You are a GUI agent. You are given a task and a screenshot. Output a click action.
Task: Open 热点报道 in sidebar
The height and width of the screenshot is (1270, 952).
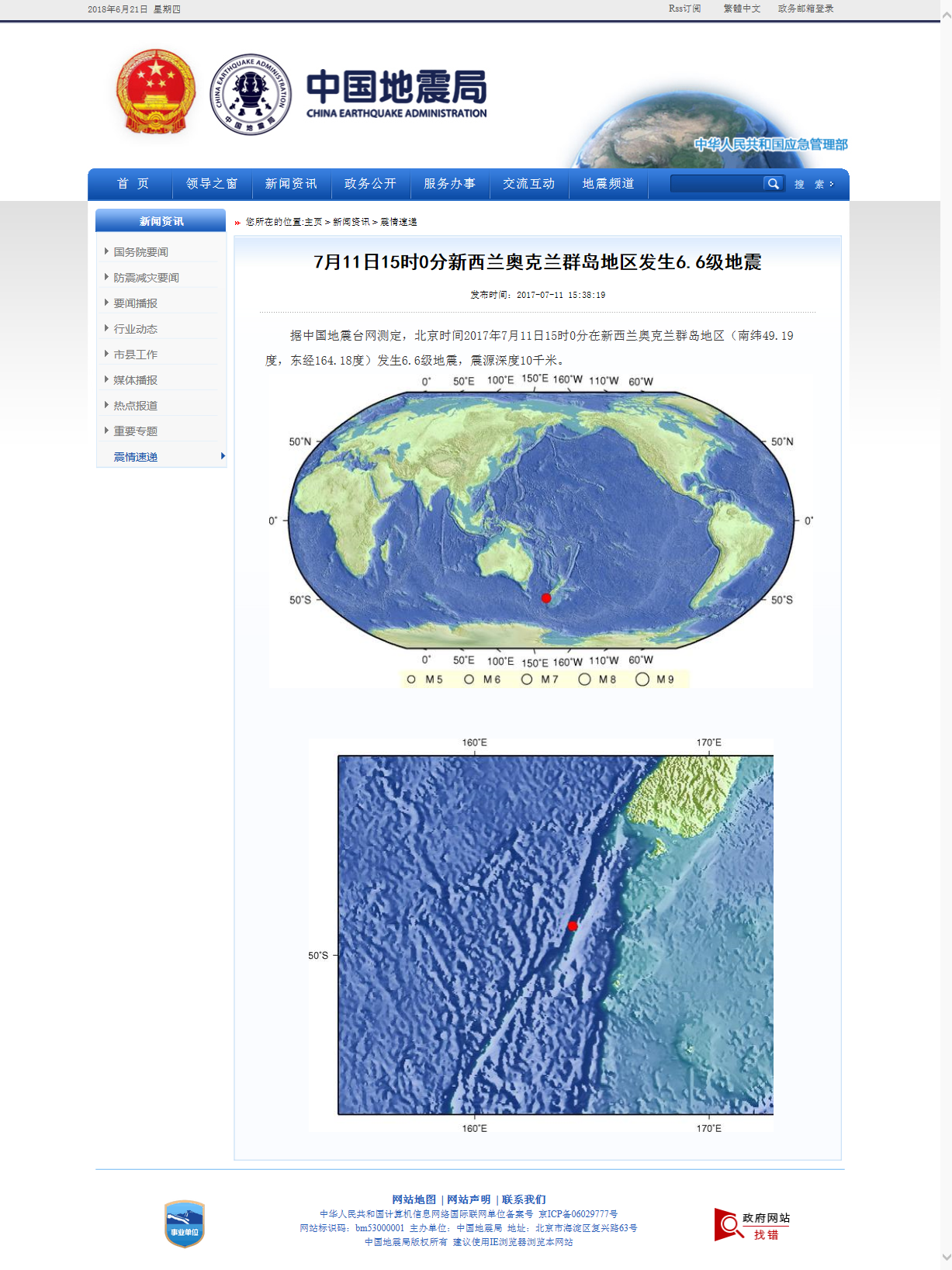point(135,406)
